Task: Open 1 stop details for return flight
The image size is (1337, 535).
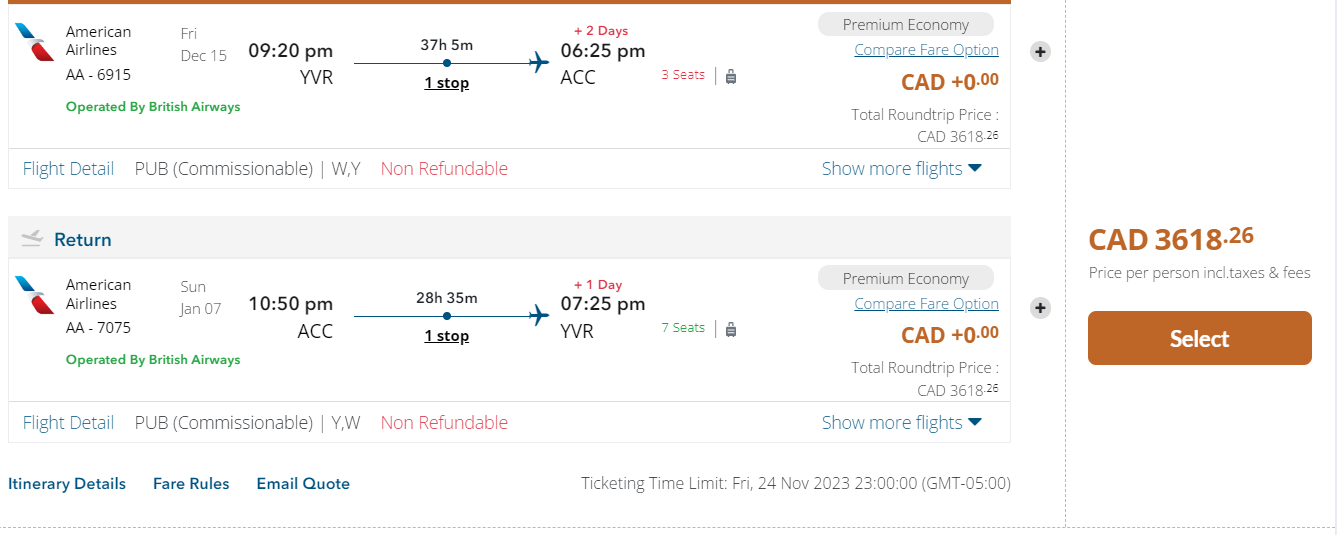Action: click(x=446, y=336)
